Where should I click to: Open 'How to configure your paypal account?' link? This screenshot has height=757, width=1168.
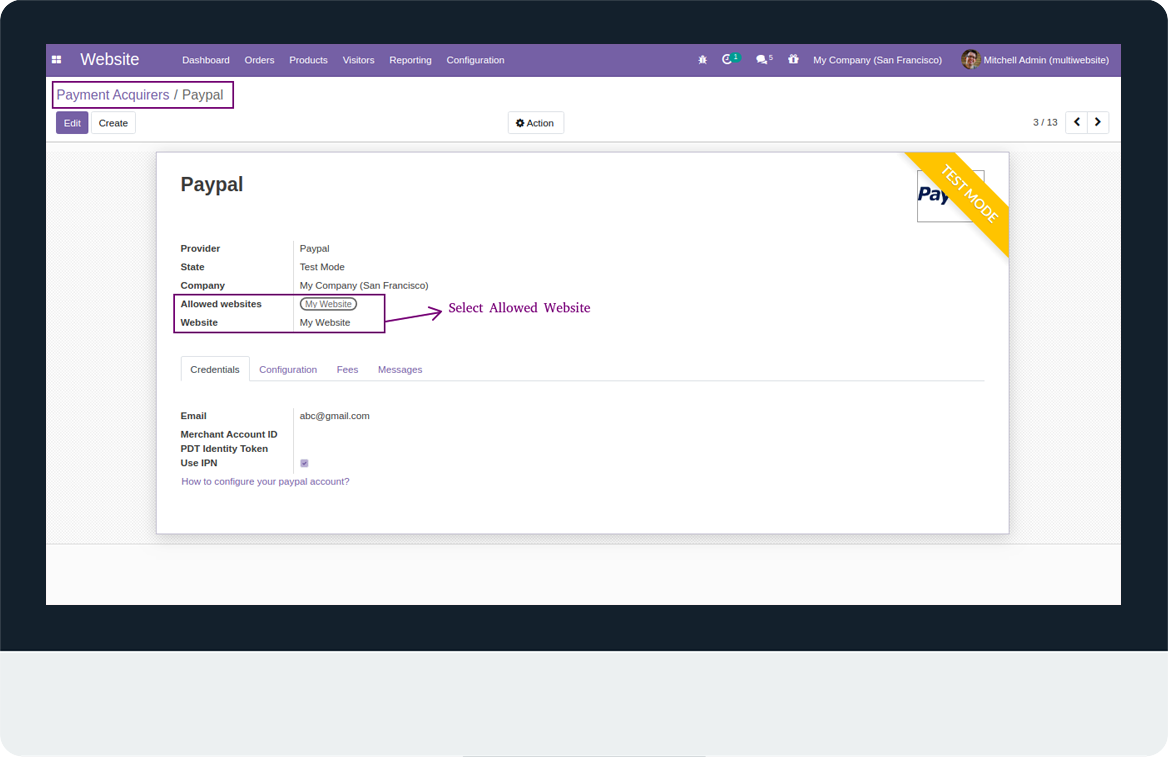[265, 481]
